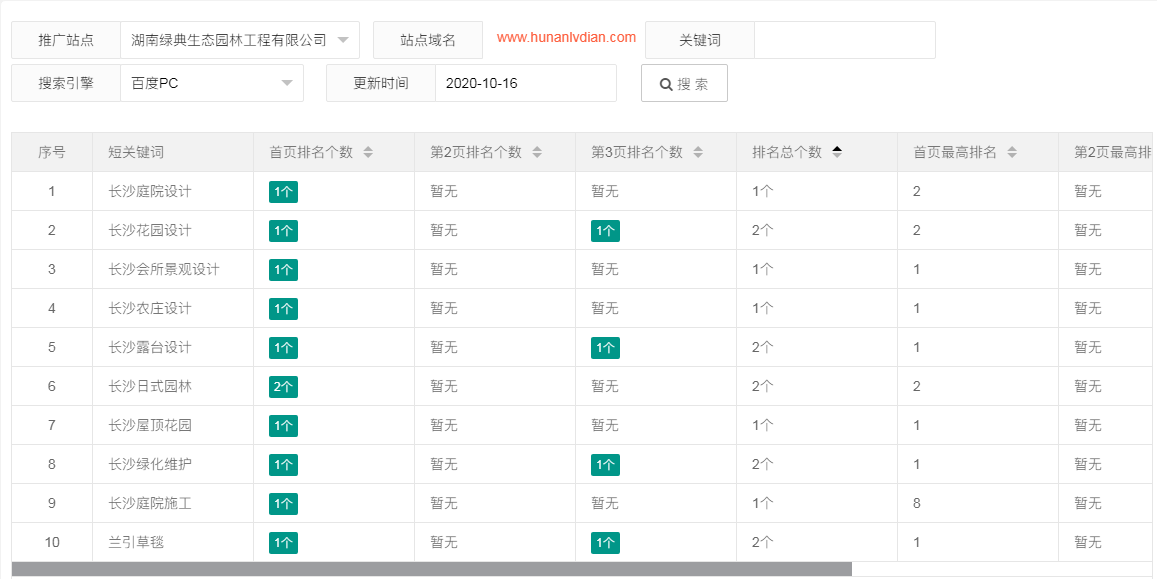Click the 关键词 keyword input field

[x=844, y=40]
